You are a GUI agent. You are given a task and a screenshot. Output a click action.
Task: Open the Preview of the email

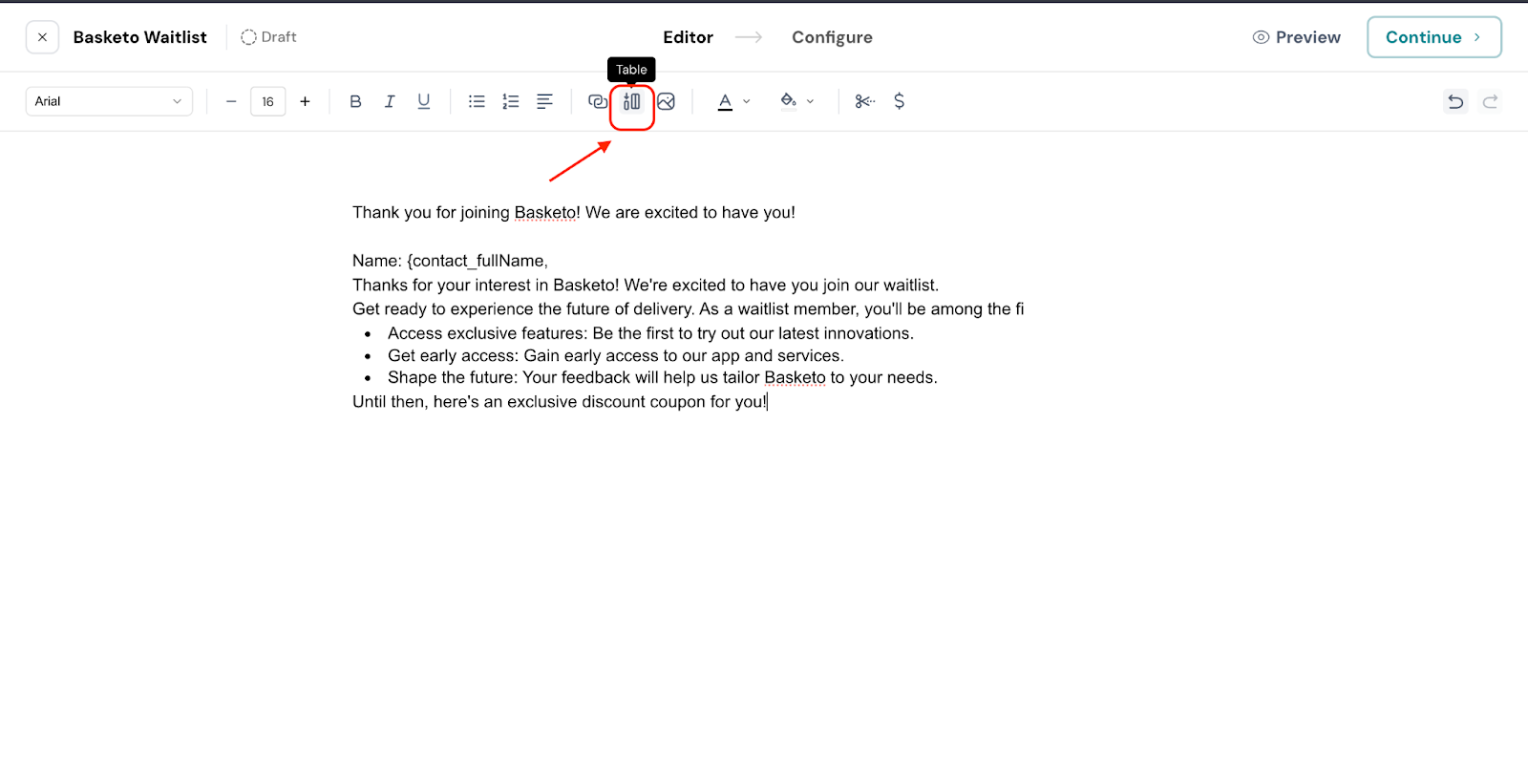(x=1297, y=37)
